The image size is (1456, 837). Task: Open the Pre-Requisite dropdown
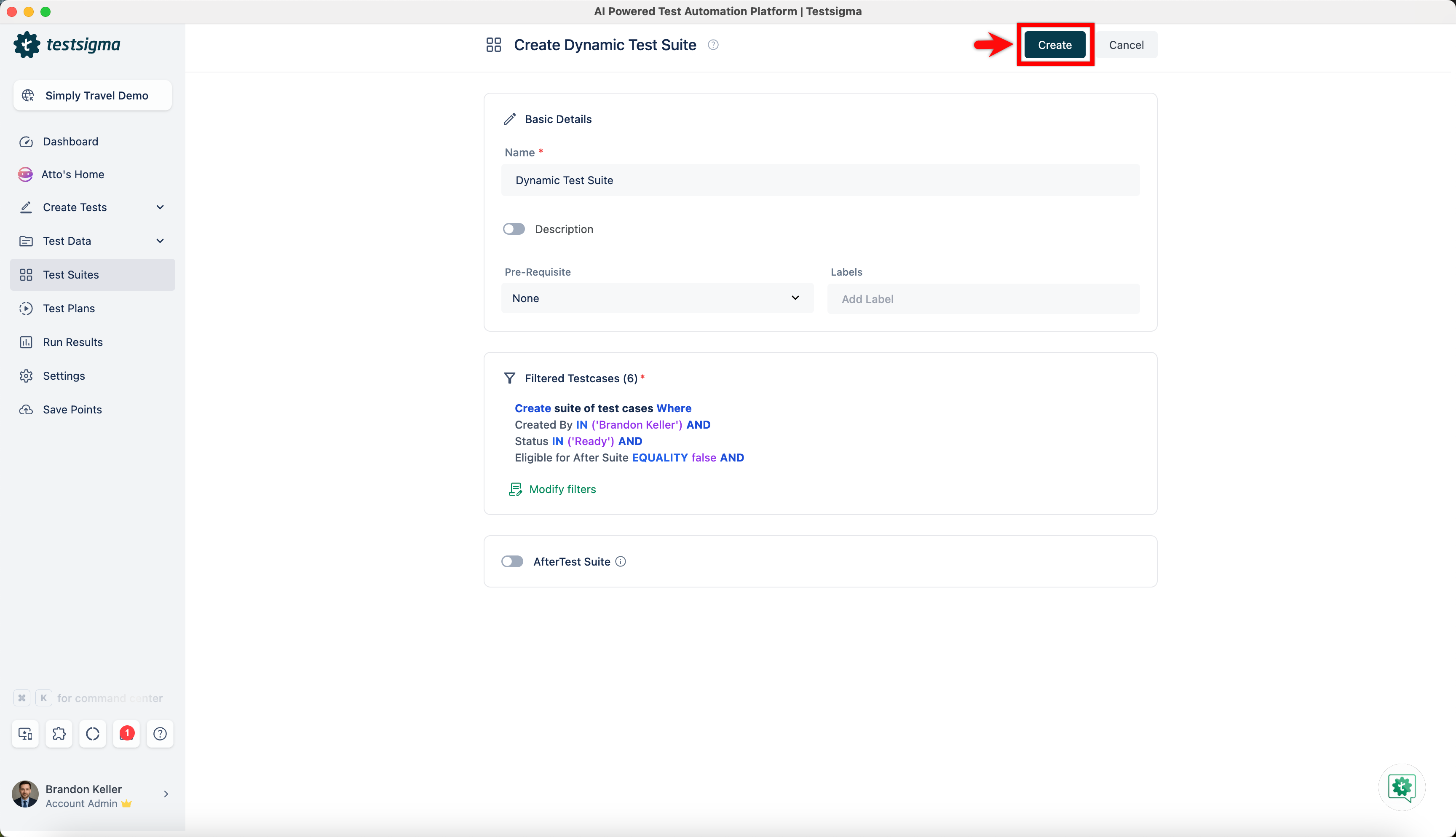point(657,298)
